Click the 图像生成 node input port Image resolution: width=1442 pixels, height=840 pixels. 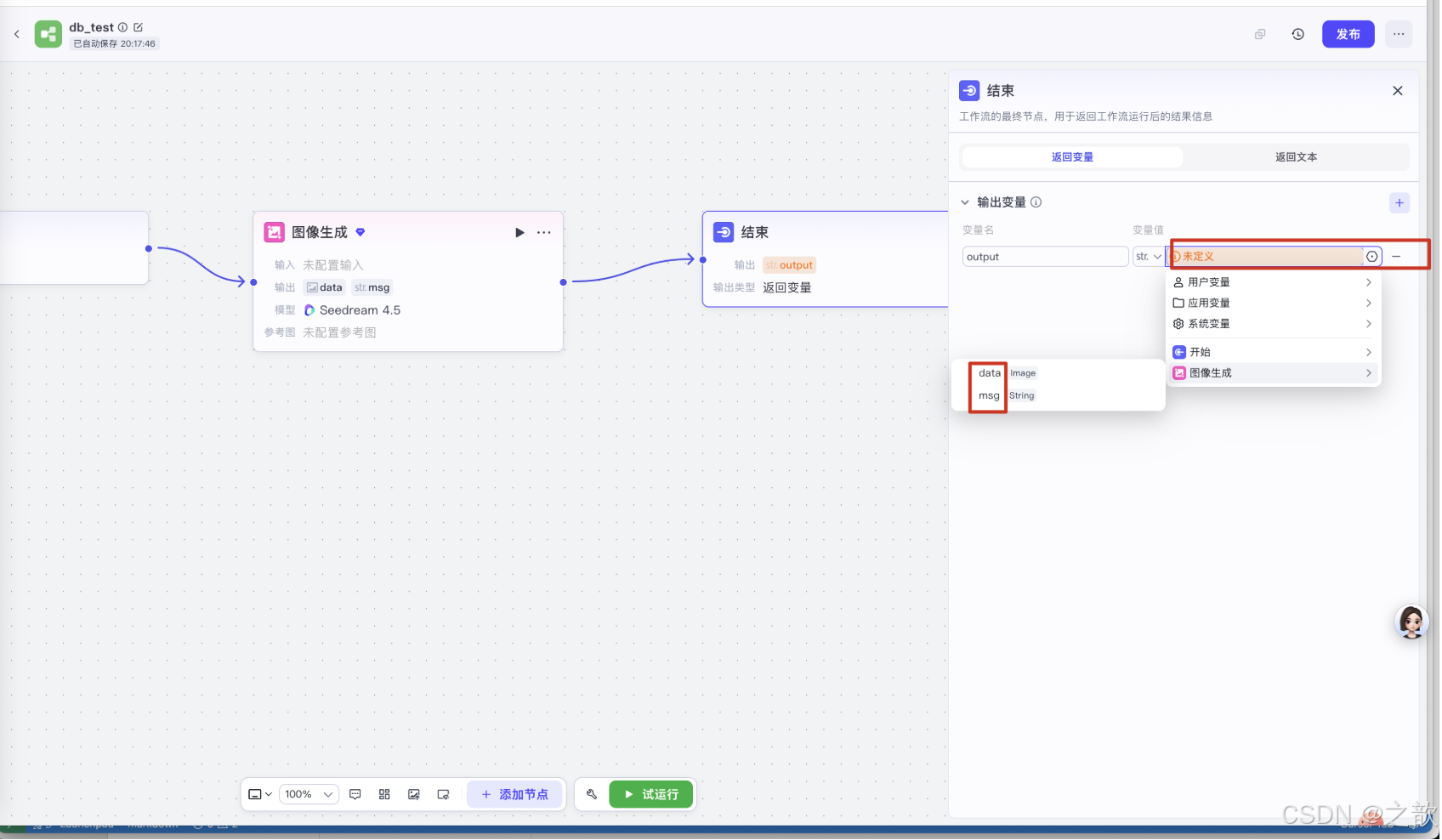(253, 282)
